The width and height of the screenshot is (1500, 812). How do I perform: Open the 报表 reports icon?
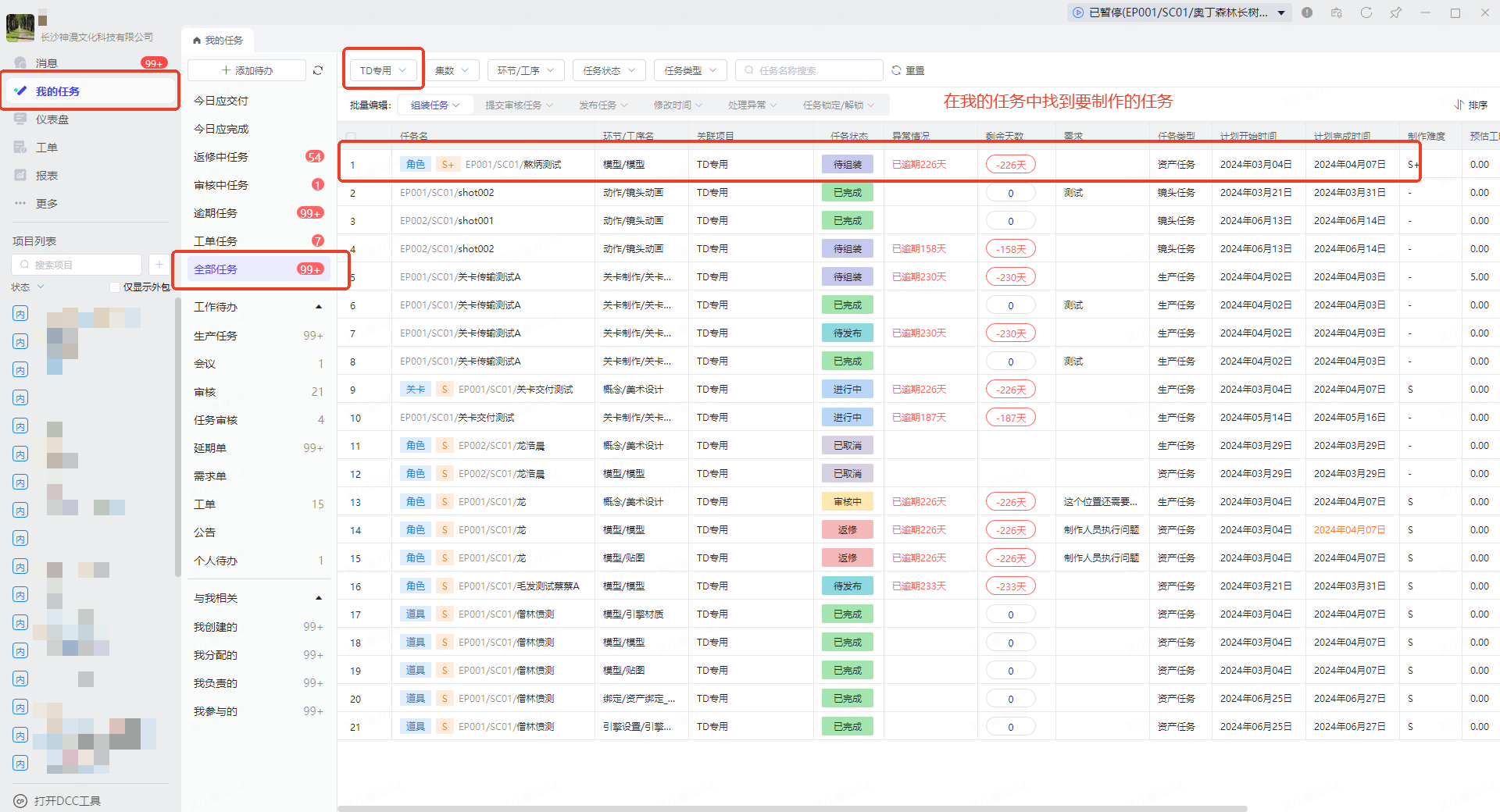[20, 176]
